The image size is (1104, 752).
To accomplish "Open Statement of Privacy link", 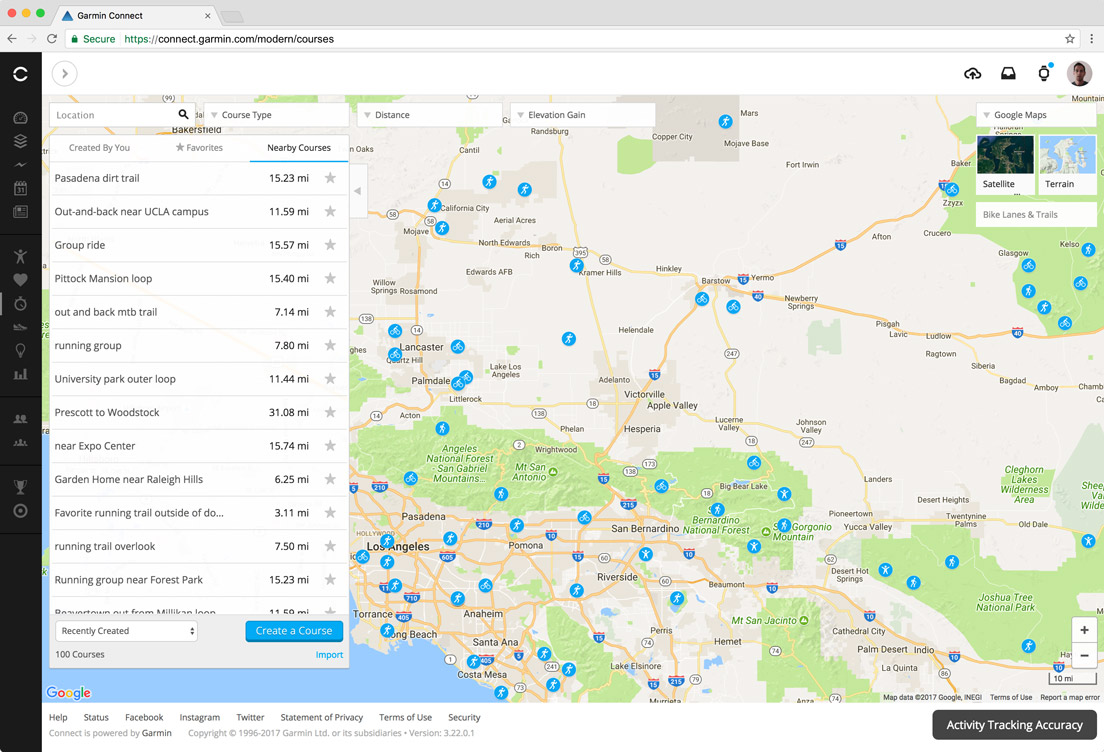I will click(322, 717).
